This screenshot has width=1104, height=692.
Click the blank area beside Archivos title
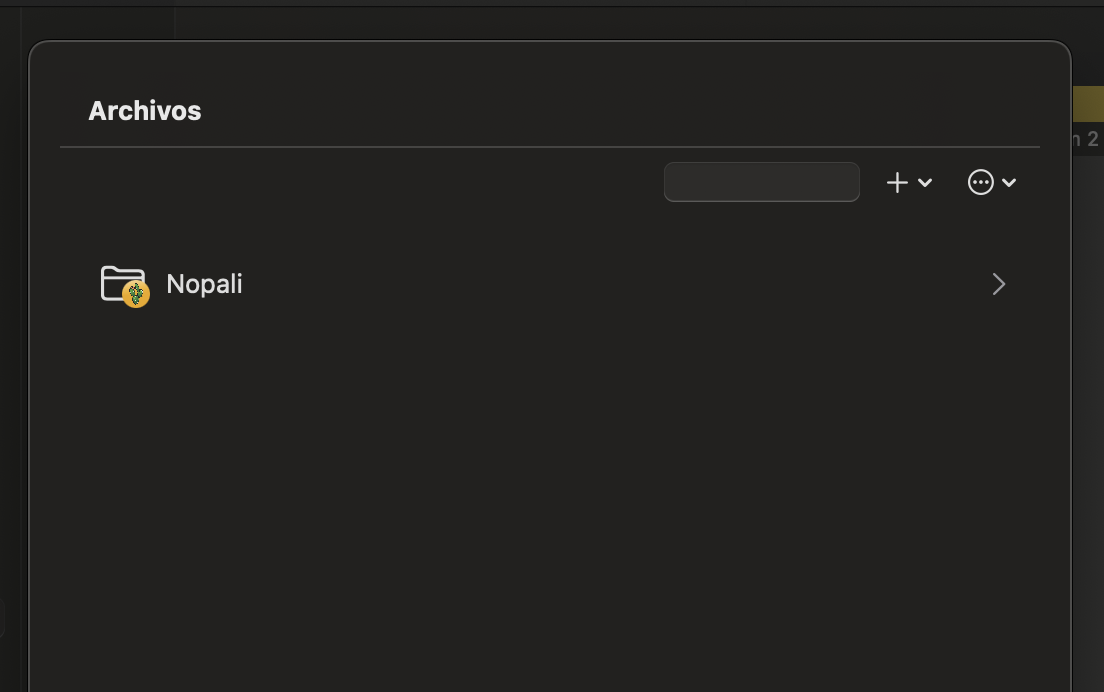tap(620, 111)
